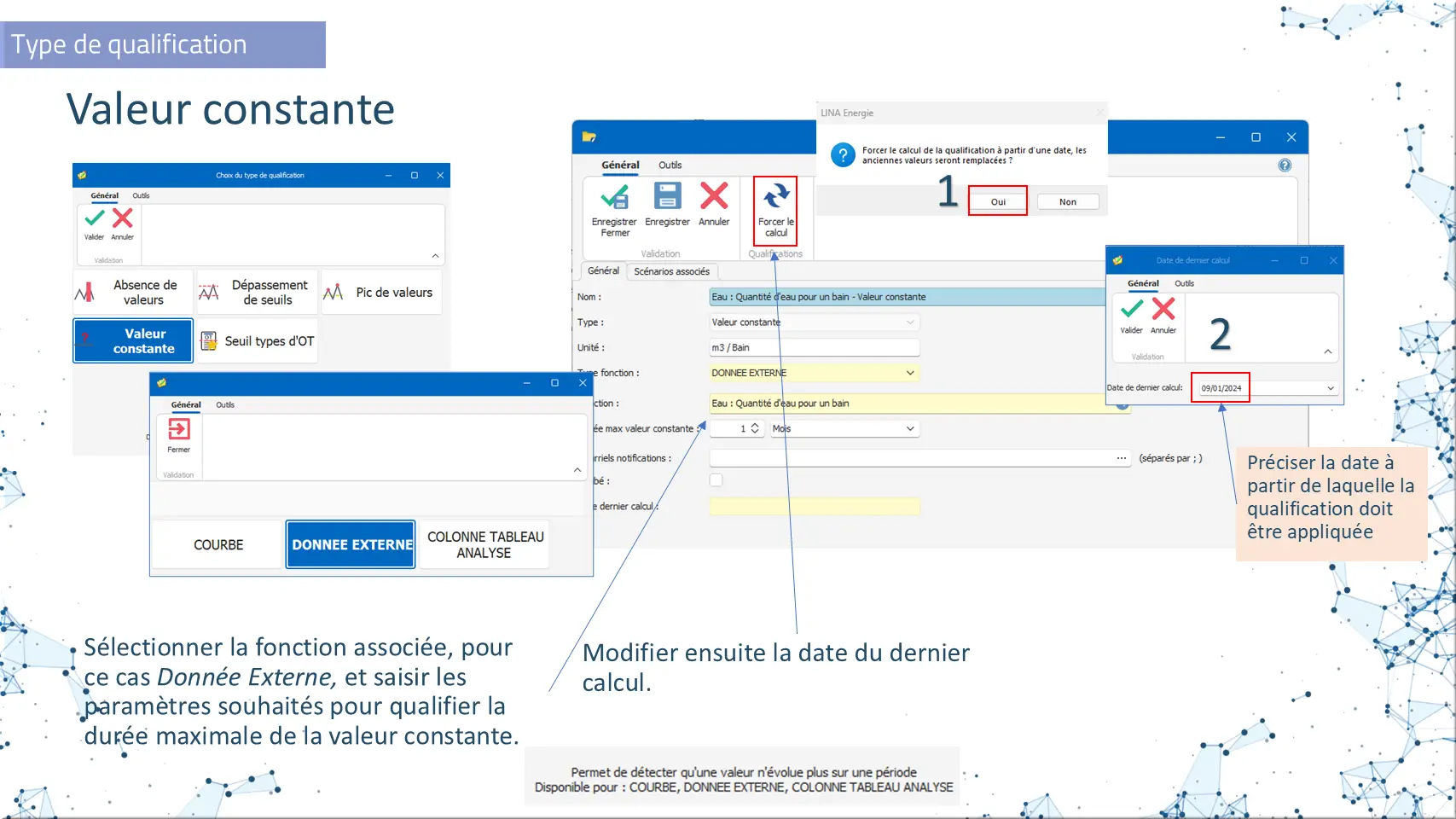Expand the DONNEE EXTERNE function type dropdown

(x=910, y=373)
